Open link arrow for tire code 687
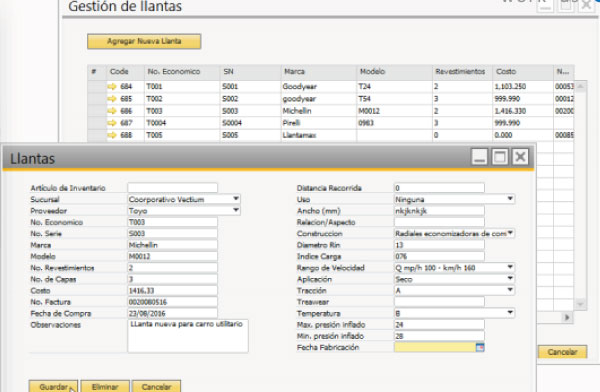The image size is (600, 392). 112,123
